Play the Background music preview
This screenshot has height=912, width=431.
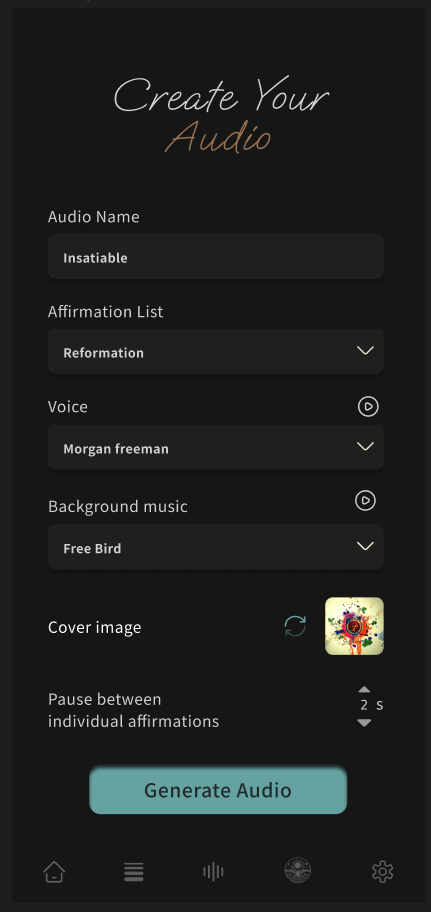pyautogui.click(x=365, y=500)
